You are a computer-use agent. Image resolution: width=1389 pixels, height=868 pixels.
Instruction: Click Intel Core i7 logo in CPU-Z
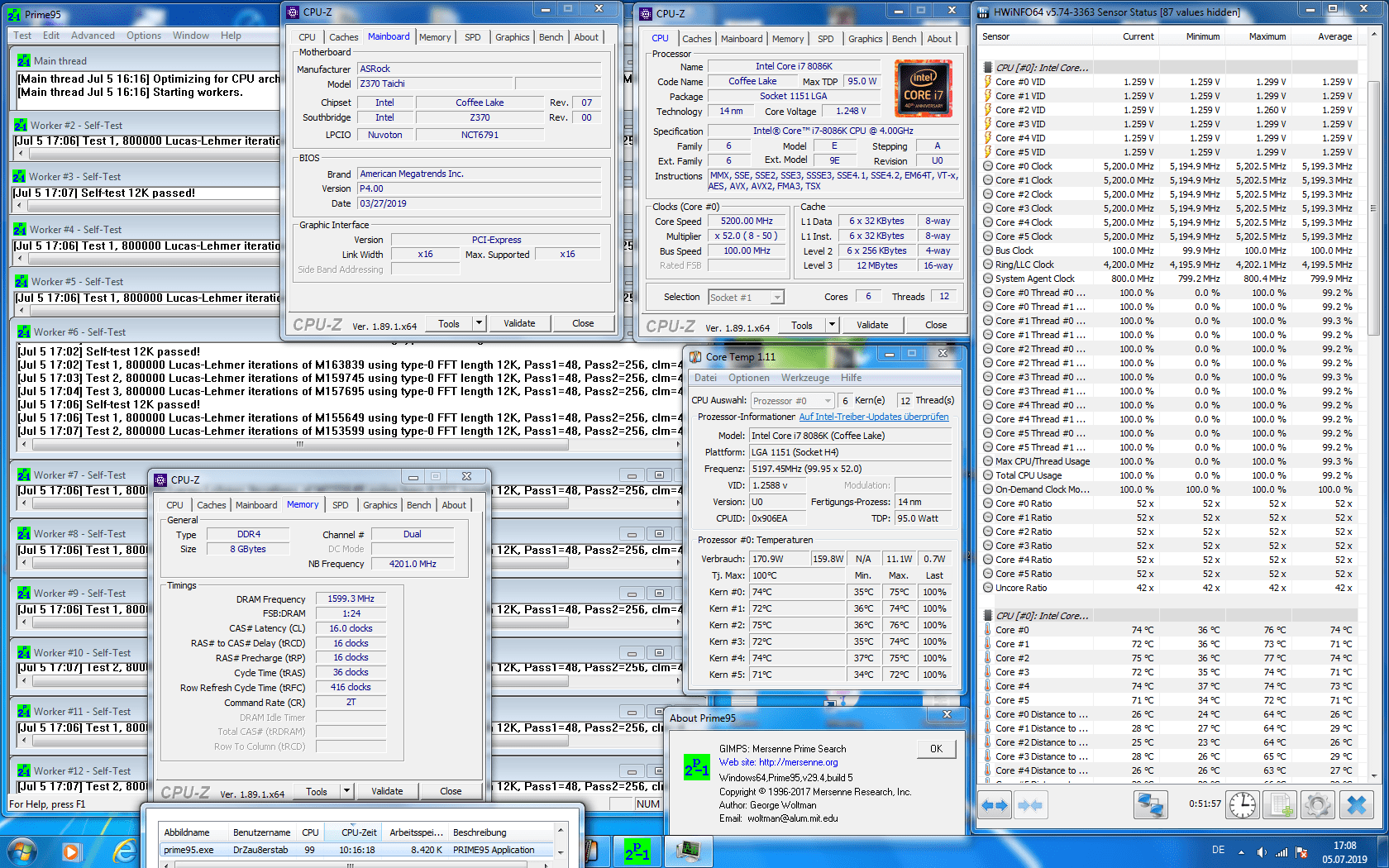tap(924, 88)
